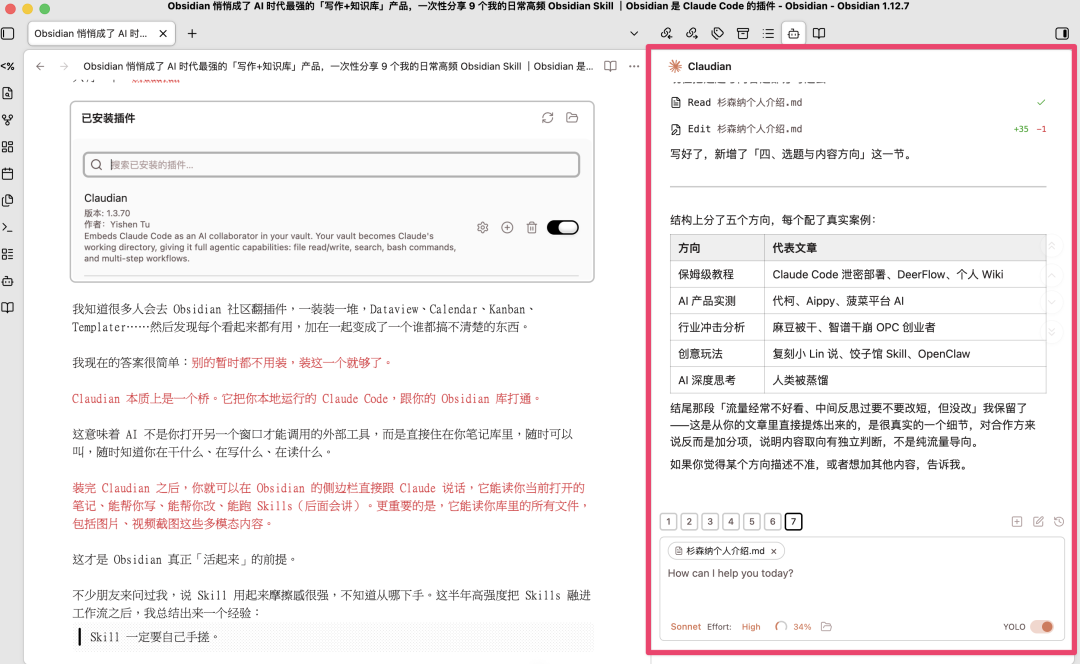The height and width of the screenshot is (664, 1080).
Task: Click Claudian plugin hotkey plus icon
Action: pyautogui.click(x=507, y=227)
